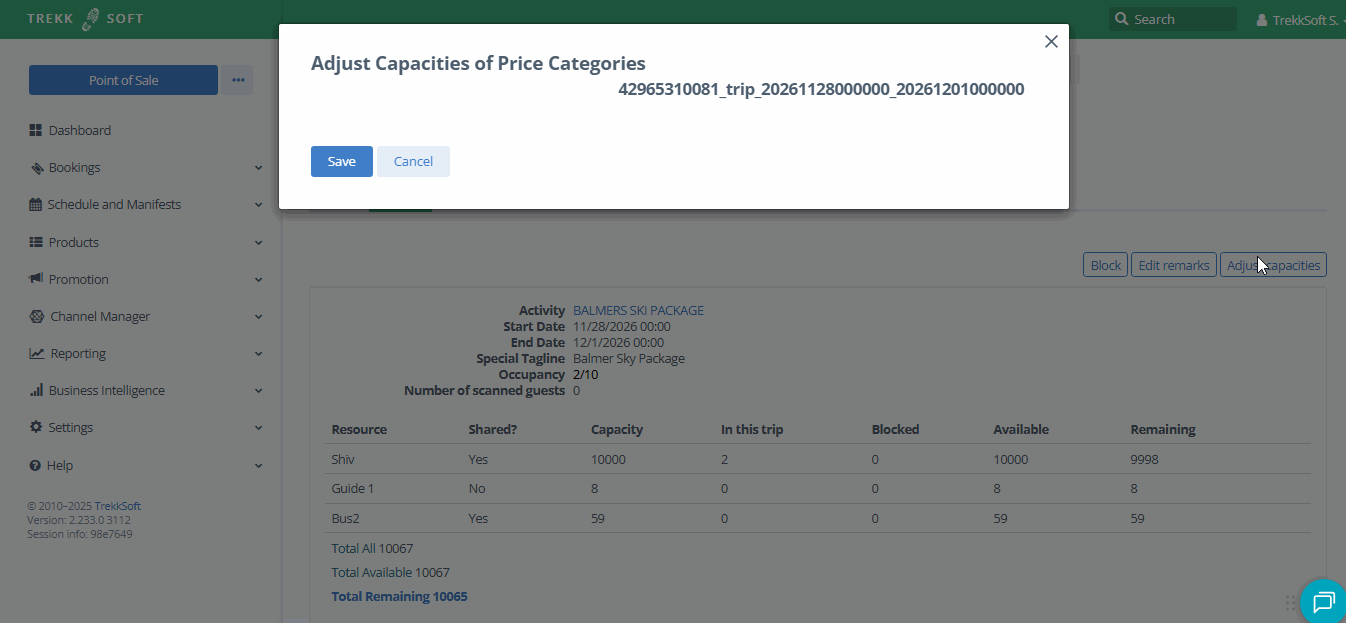Click the Search input field
The image size is (1346, 623).
tap(1180, 20)
